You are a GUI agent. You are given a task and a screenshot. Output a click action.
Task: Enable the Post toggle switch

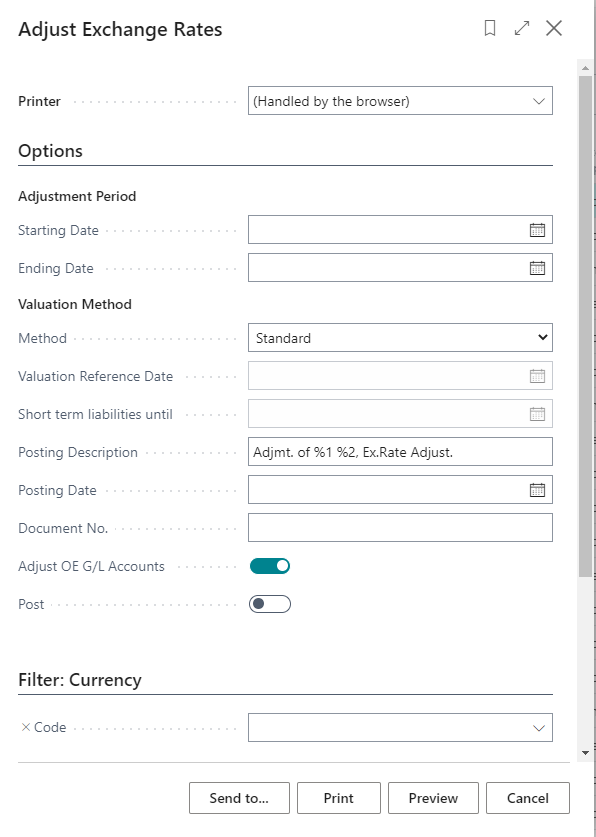tap(270, 604)
